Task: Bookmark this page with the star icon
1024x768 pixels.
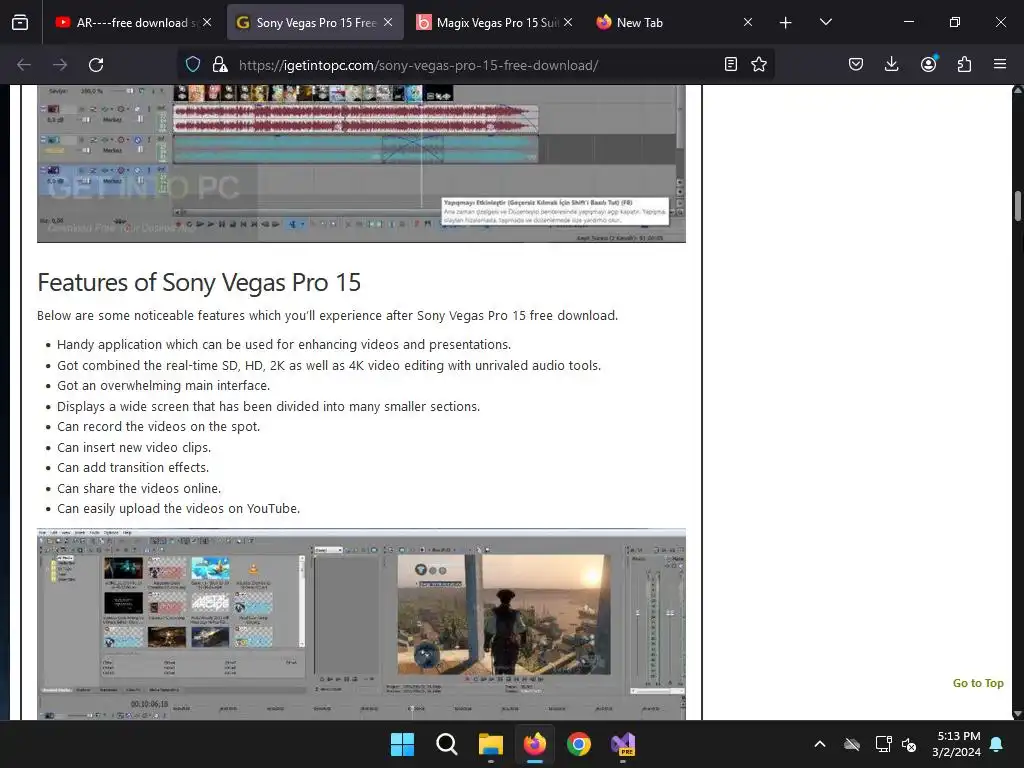Action: 759,64
